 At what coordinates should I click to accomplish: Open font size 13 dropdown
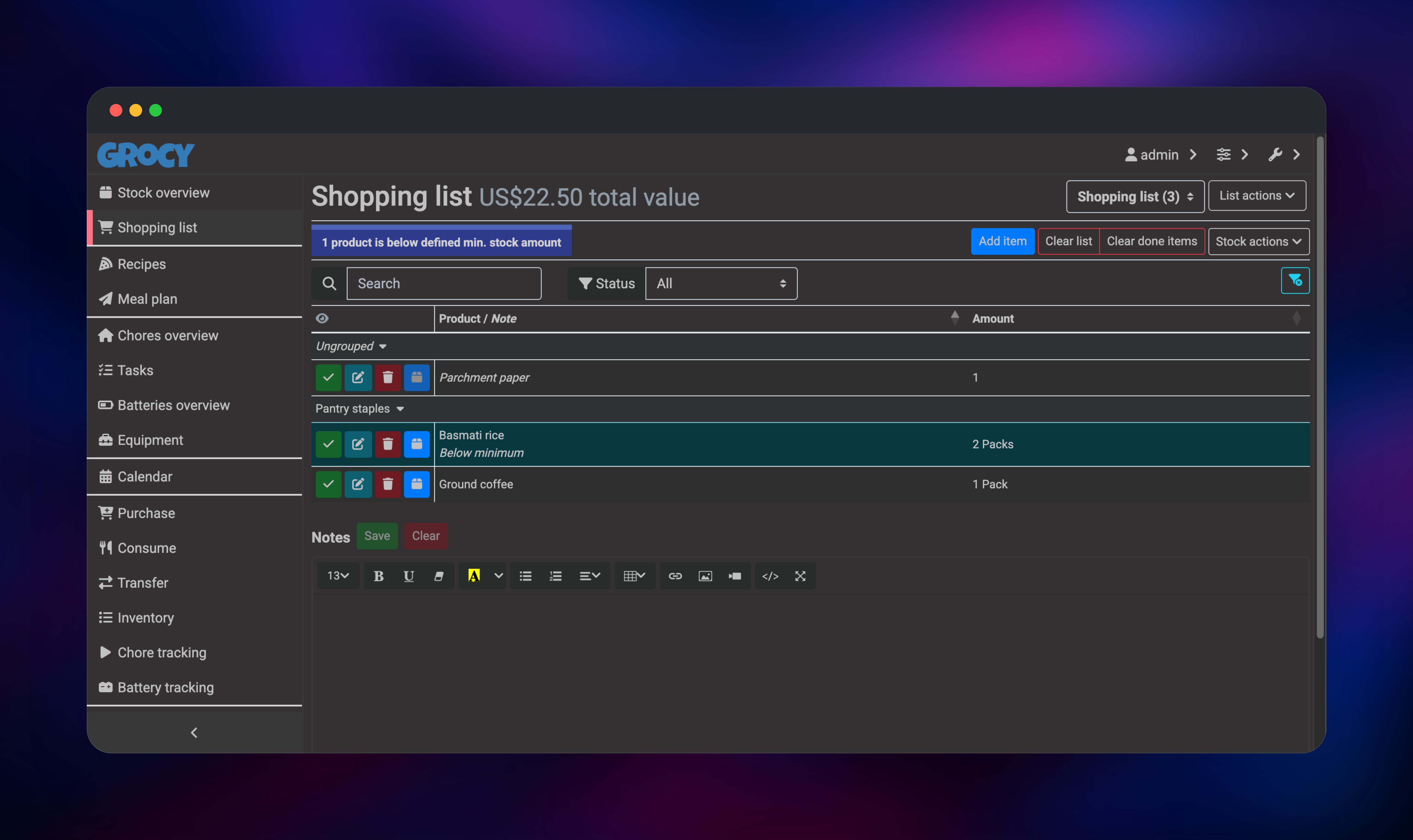click(338, 576)
